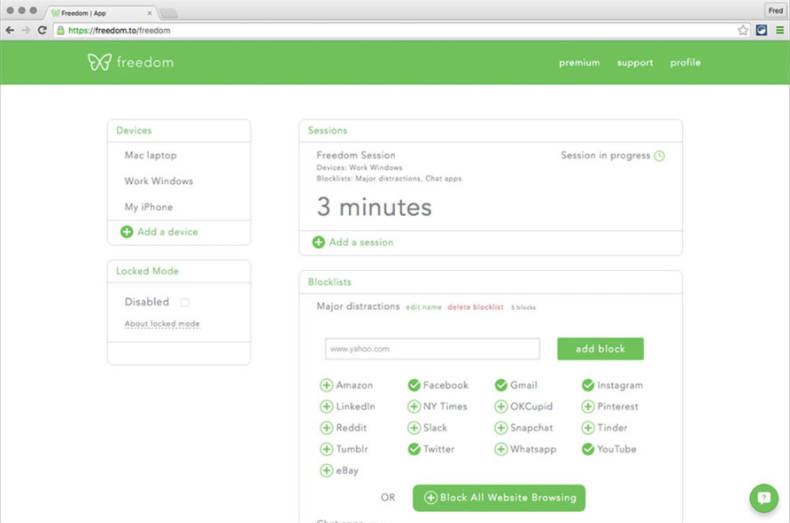790x523 pixels.
Task: Click delete blocklist link
Action: (475, 307)
